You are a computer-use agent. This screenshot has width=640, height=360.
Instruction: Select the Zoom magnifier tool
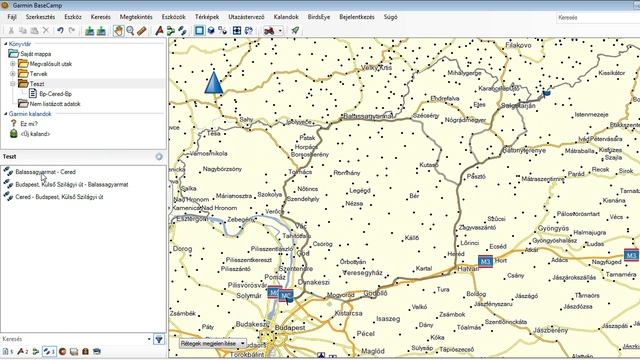pyautogui.click(x=130, y=31)
